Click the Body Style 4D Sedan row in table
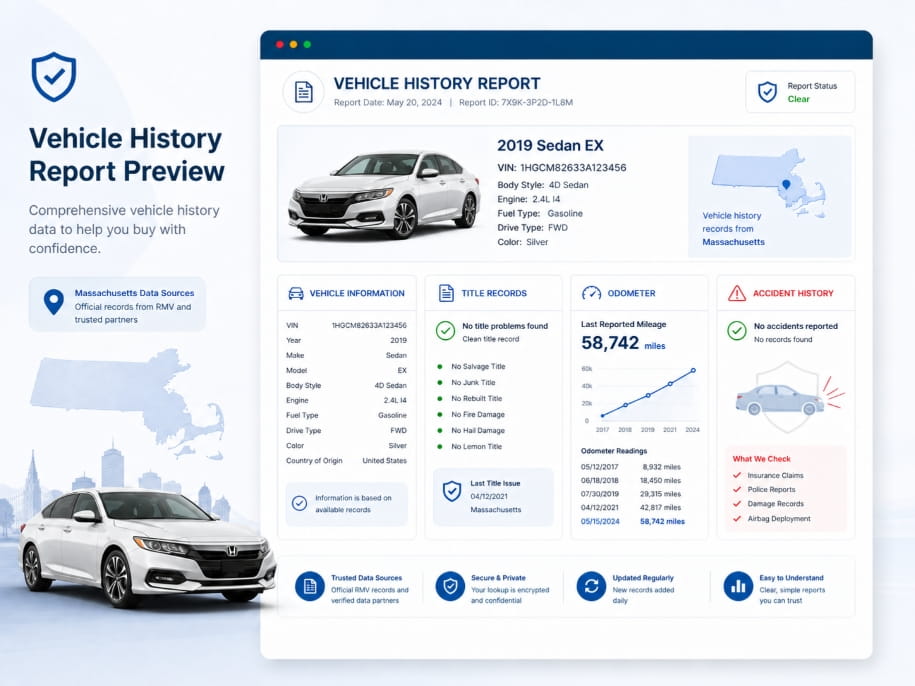This screenshot has height=686, width=915. [x=346, y=386]
